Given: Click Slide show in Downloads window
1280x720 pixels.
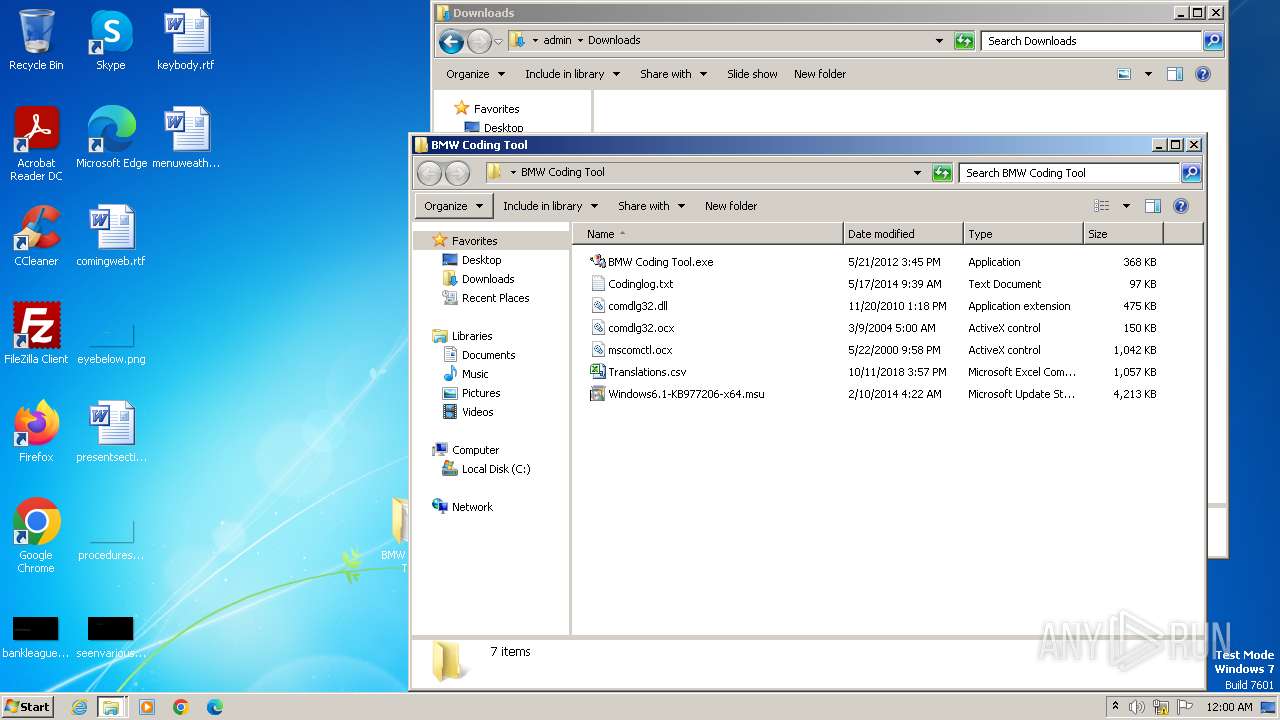Looking at the screenshot, I should click(x=752, y=74).
